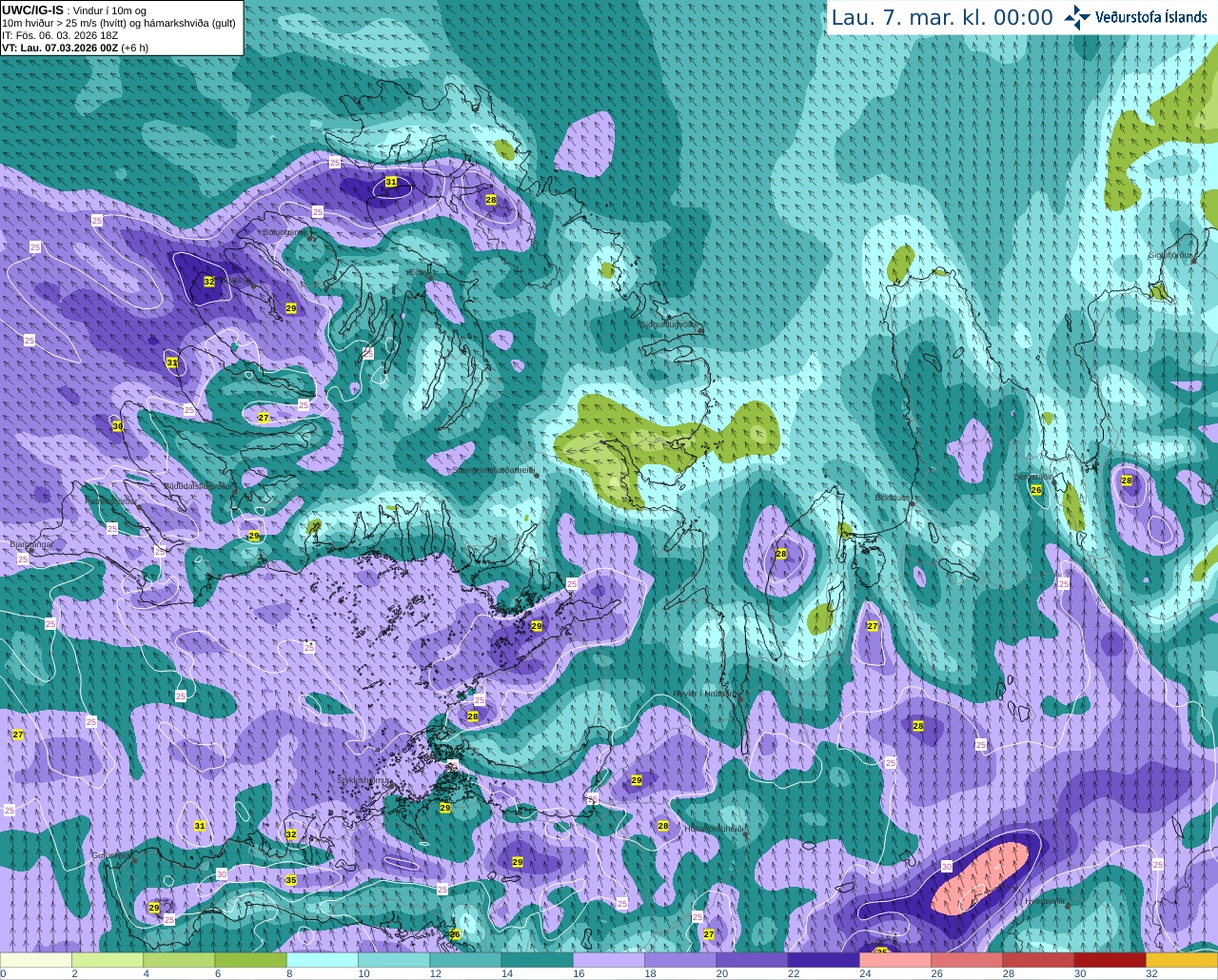
Task: Pick the 26–28 salmon legend swatch
Action: click(x=967, y=960)
